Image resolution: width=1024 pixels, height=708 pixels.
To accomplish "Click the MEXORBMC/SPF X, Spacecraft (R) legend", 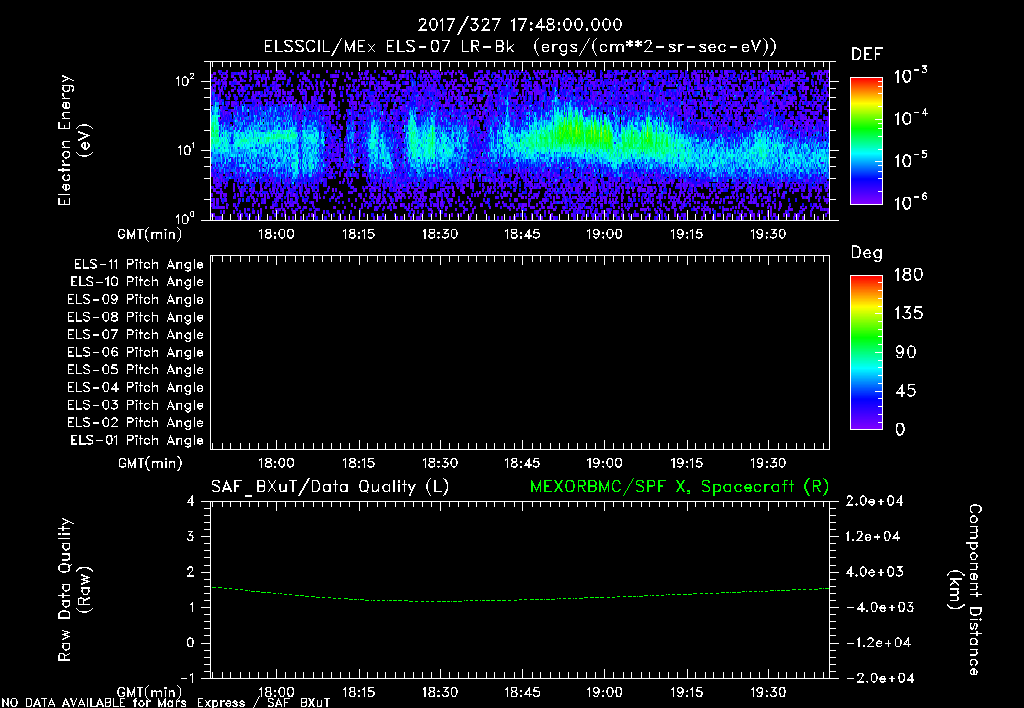I will tap(679, 487).
